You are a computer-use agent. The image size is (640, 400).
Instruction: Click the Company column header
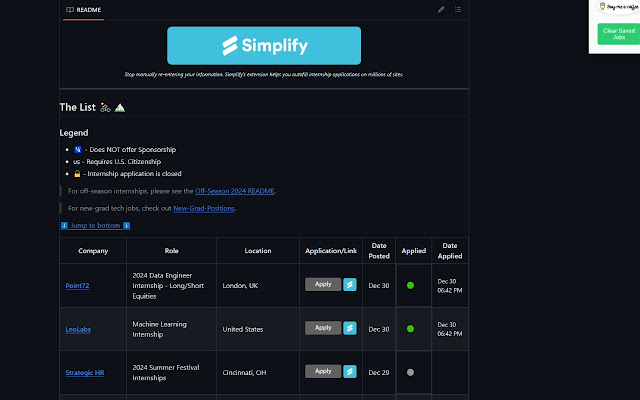[93, 251]
